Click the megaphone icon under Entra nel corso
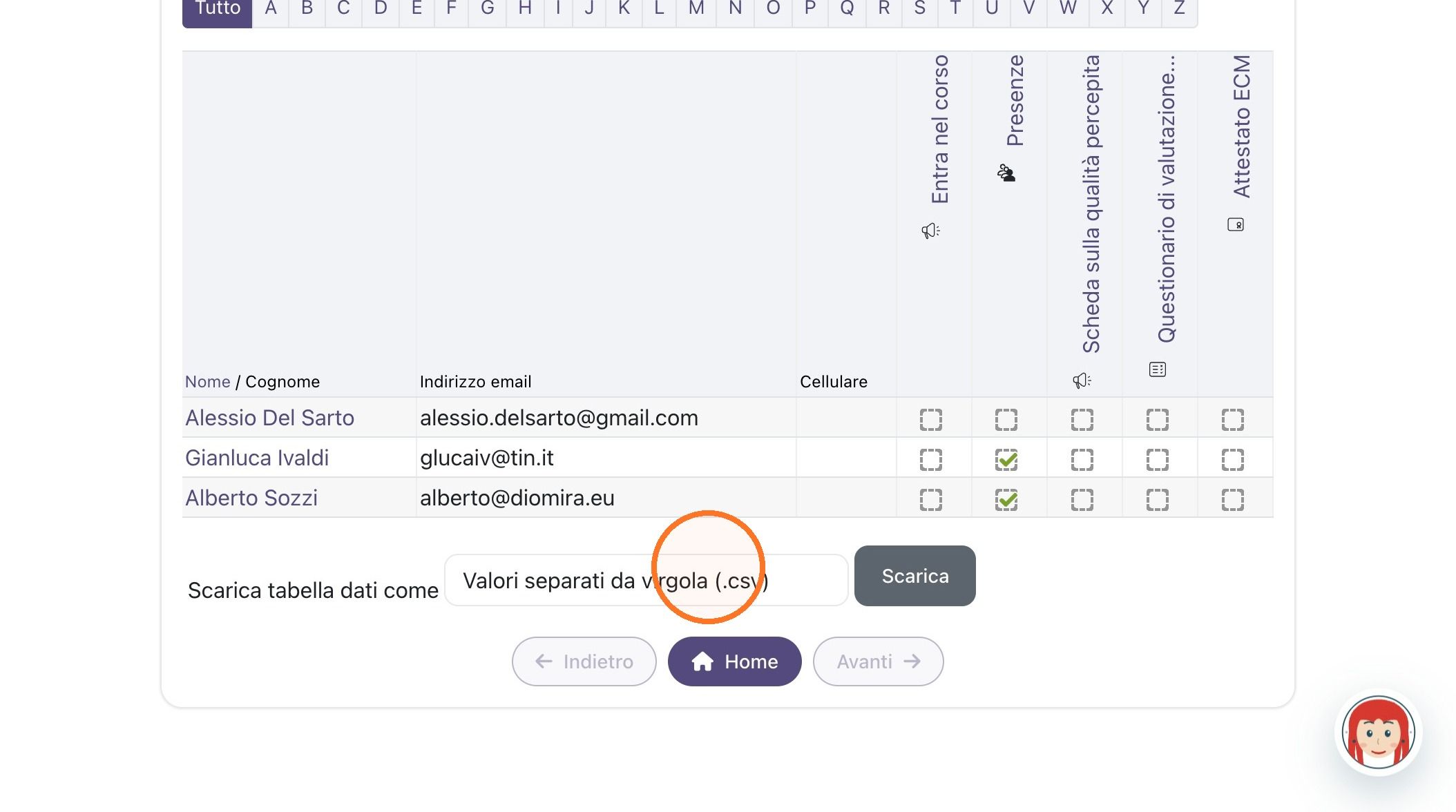The width and height of the screenshot is (1456, 812). pyautogui.click(x=930, y=231)
